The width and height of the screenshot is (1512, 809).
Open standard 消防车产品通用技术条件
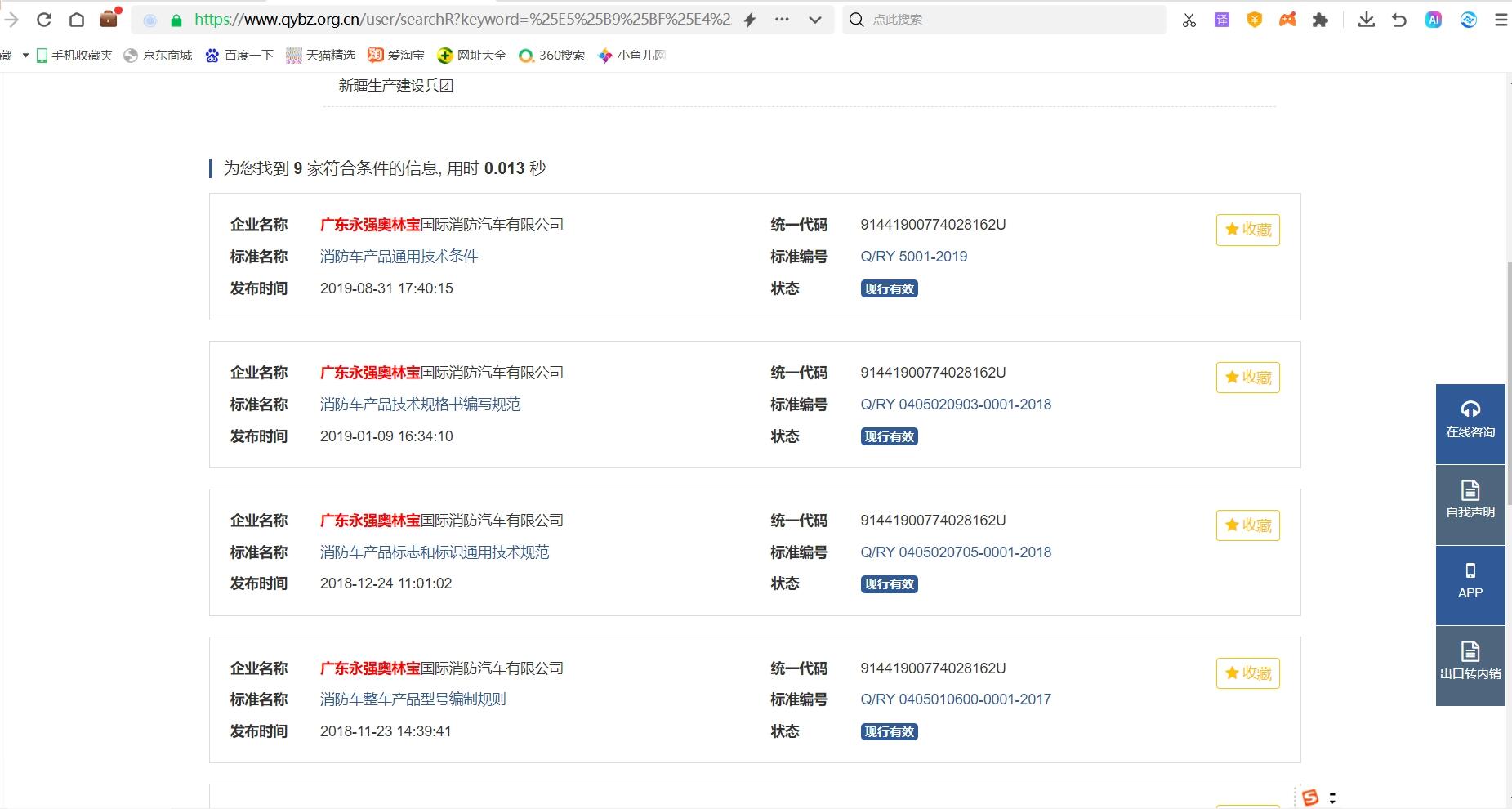coord(399,257)
